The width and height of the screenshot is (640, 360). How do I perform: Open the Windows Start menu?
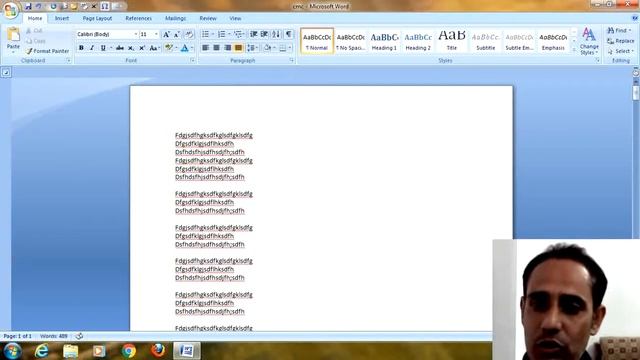13,351
